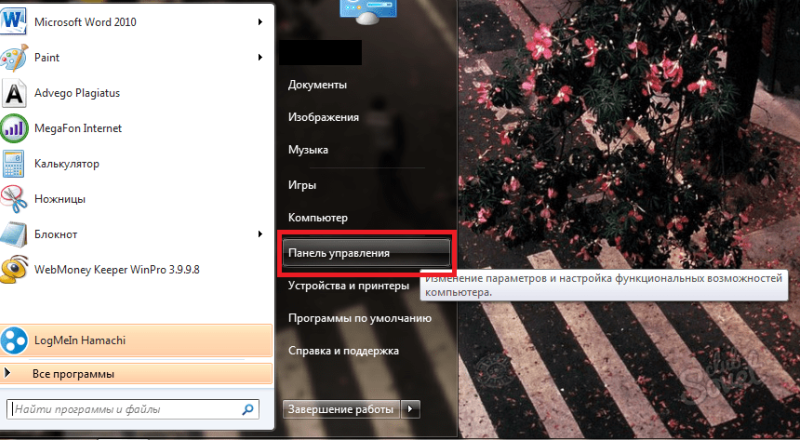Open Музыка library
The image size is (800, 440).
[308, 150]
